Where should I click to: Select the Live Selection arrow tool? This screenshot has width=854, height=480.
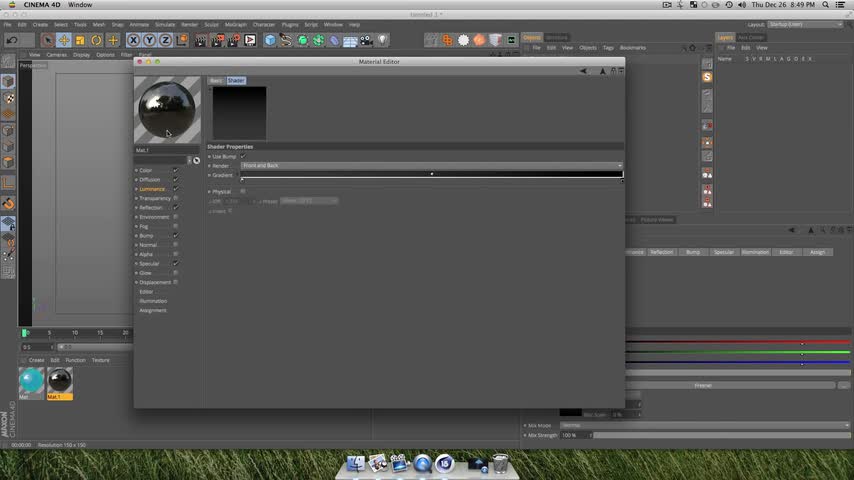pos(47,40)
